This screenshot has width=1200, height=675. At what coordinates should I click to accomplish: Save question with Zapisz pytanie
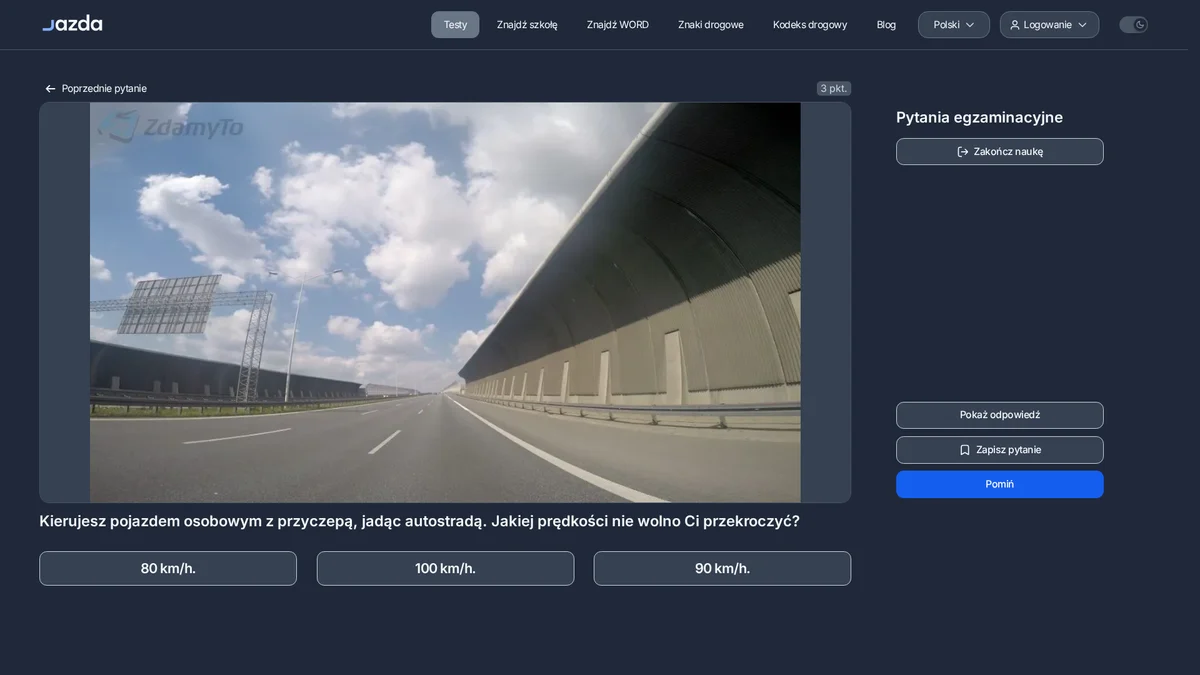click(x=1000, y=450)
